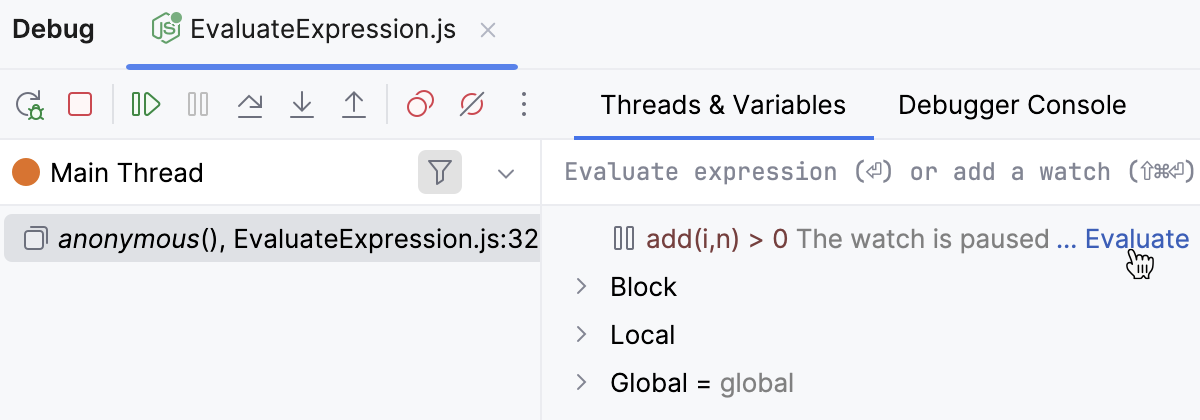Toggle the thread filter button
The height and width of the screenshot is (420, 1200).
tap(439, 173)
